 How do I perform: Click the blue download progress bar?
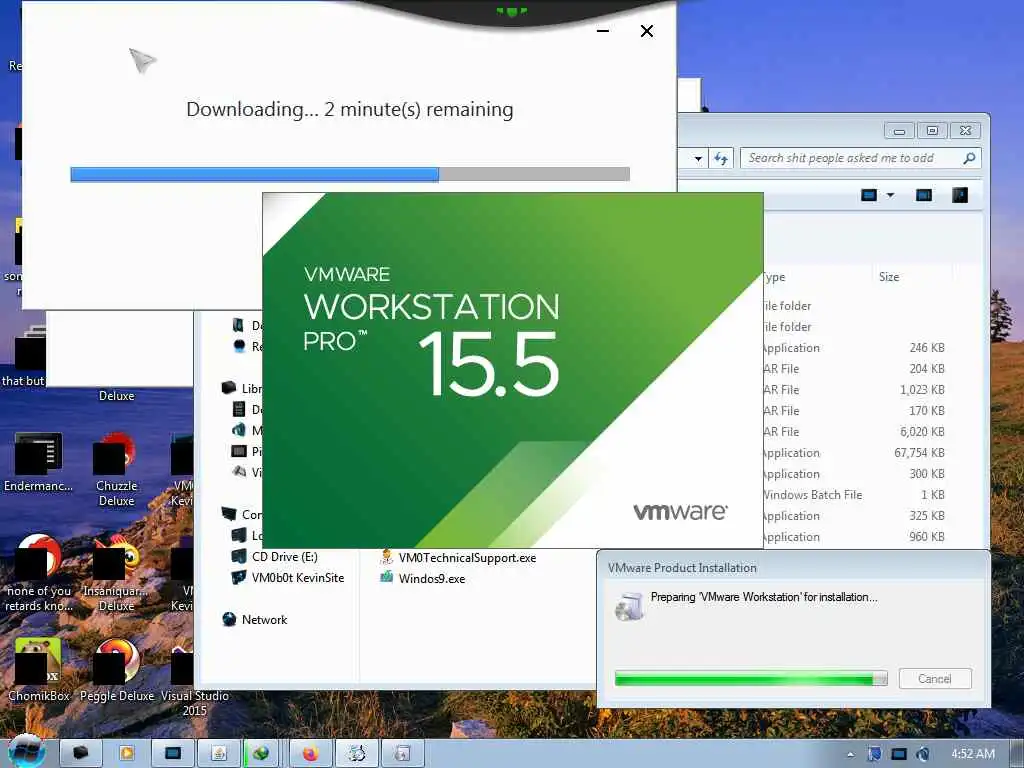tap(350, 174)
